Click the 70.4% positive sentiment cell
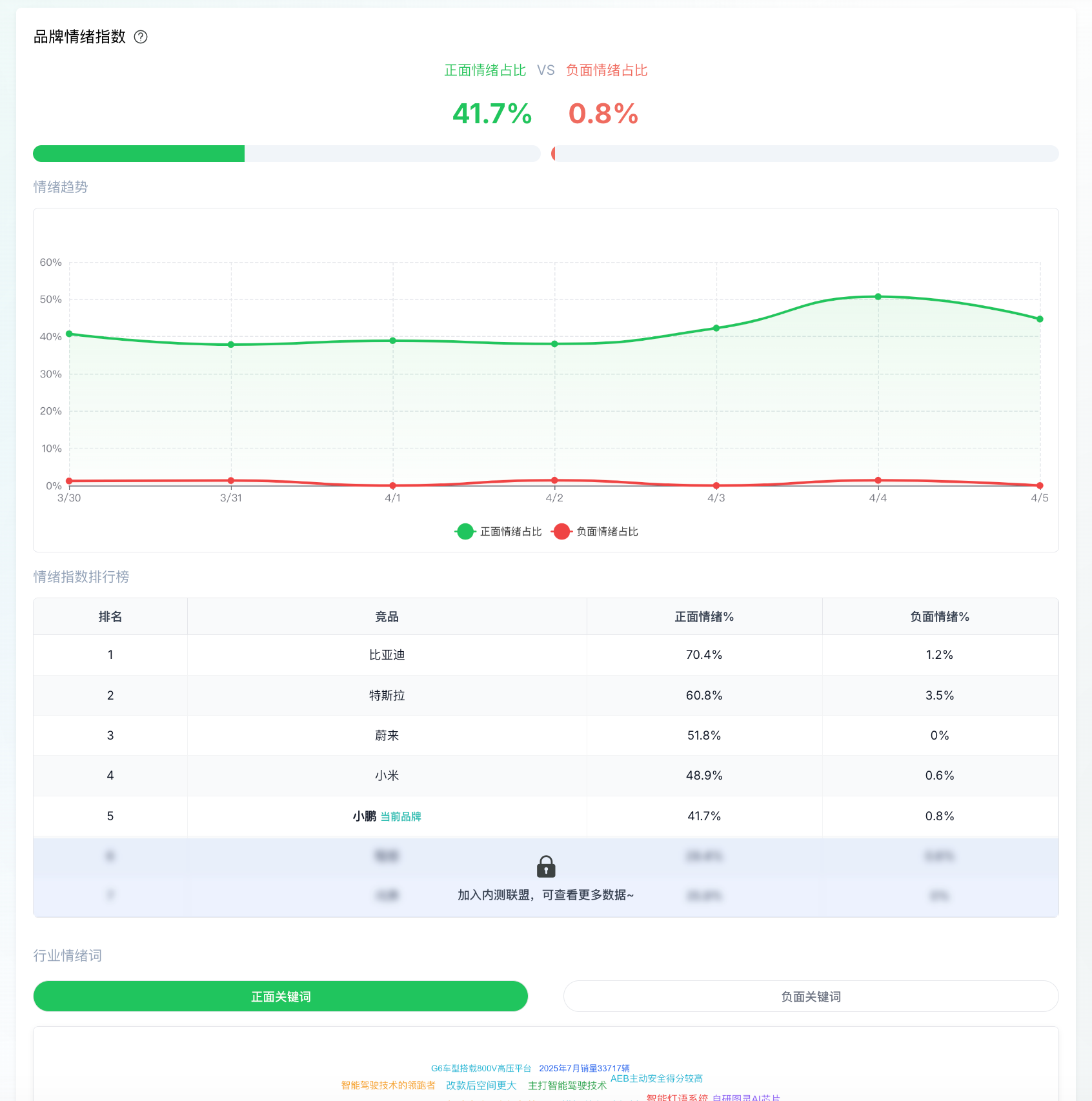 coord(704,654)
